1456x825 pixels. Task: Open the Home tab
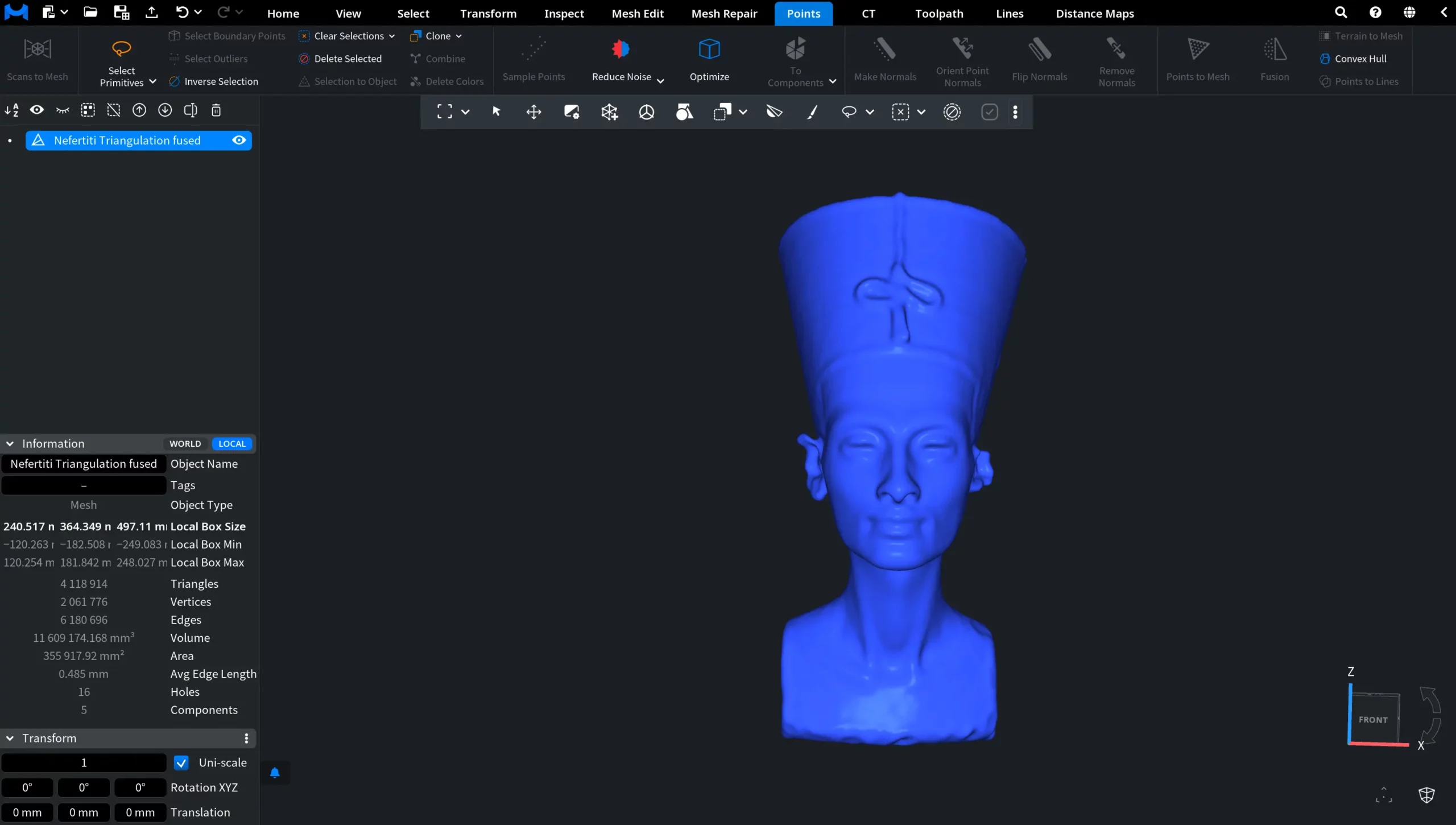pos(283,13)
